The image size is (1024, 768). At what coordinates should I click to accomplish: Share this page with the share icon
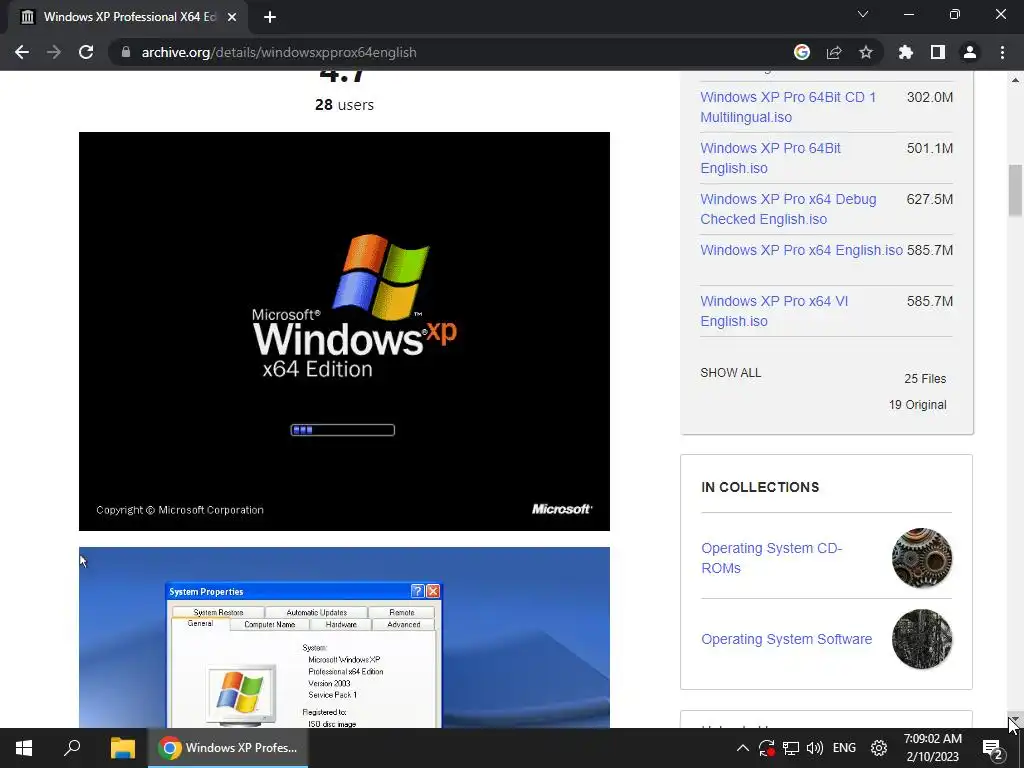pos(834,52)
